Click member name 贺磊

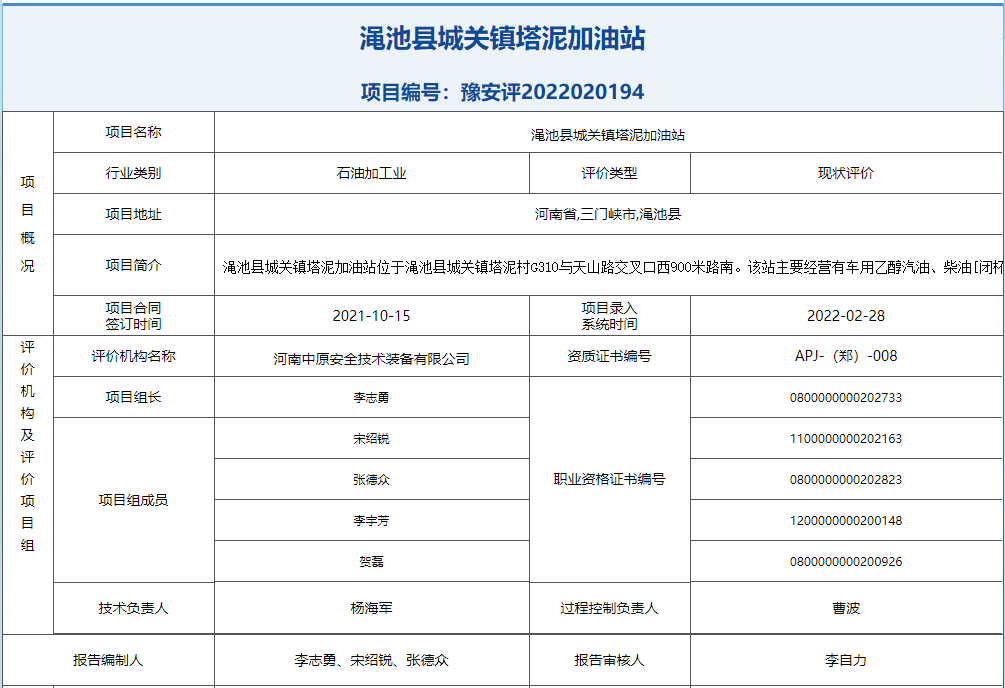pyautogui.click(x=371, y=562)
